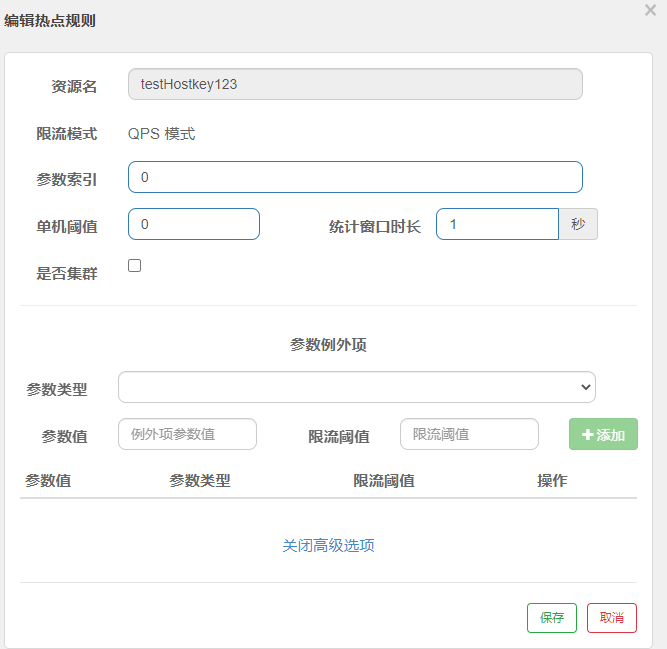Screen dimensions: 667x649
Task: Cancel editing with 取消 button
Action: coord(612,618)
